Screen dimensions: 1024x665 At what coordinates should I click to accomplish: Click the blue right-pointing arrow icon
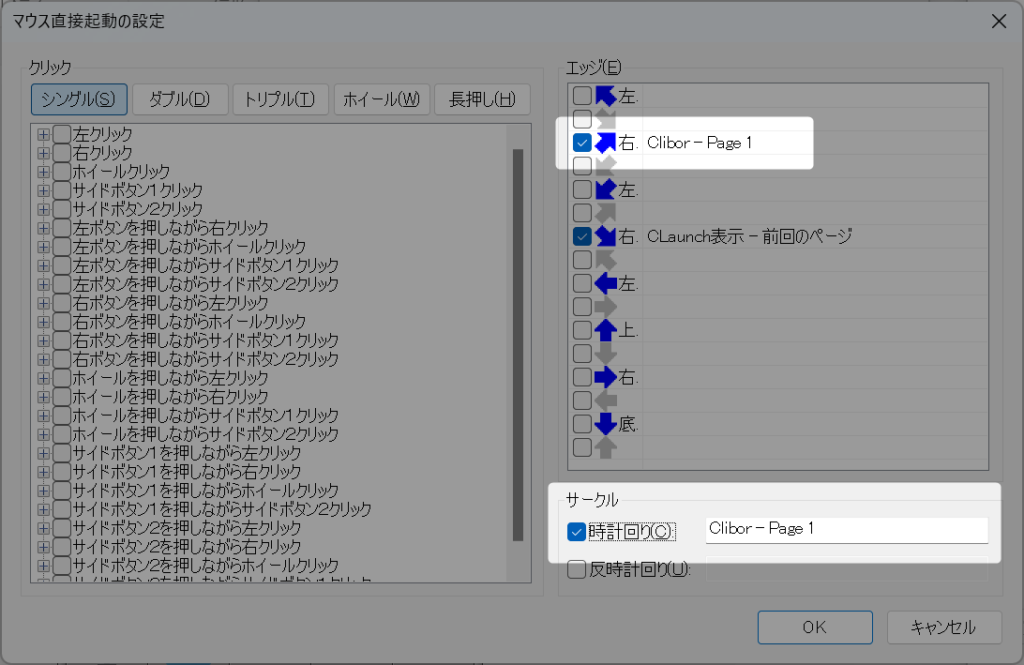coord(606,377)
